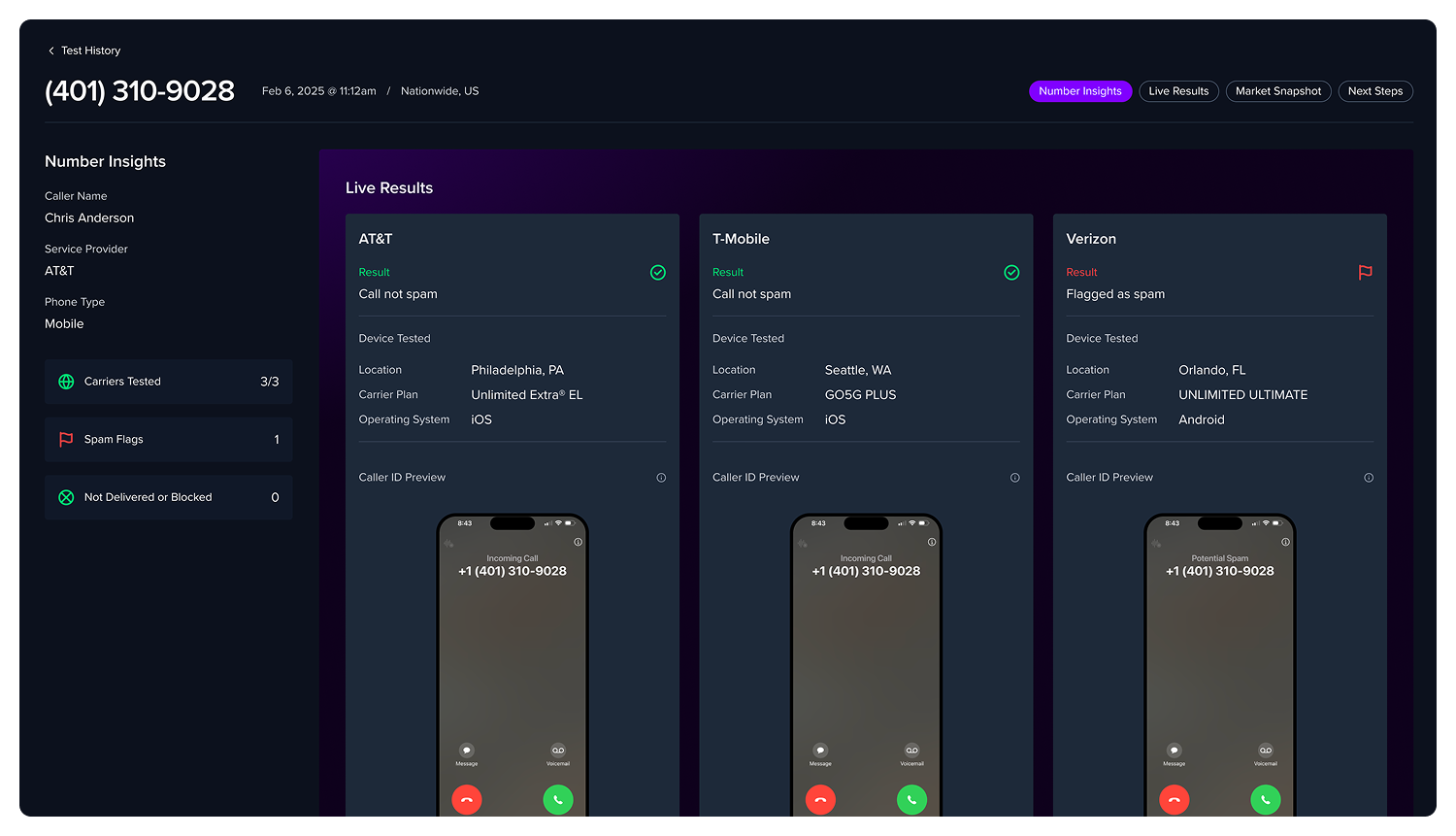Viewport: 1456px width, 836px height.
Task: Tap decline call button on AT&T phone preview
Action: coord(467,800)
